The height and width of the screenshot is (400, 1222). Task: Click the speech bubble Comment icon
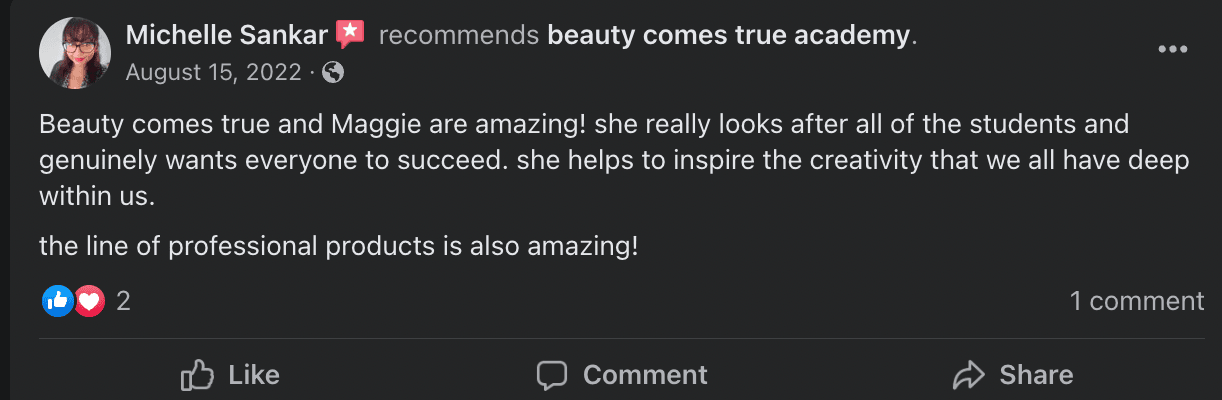coord(552,375)
